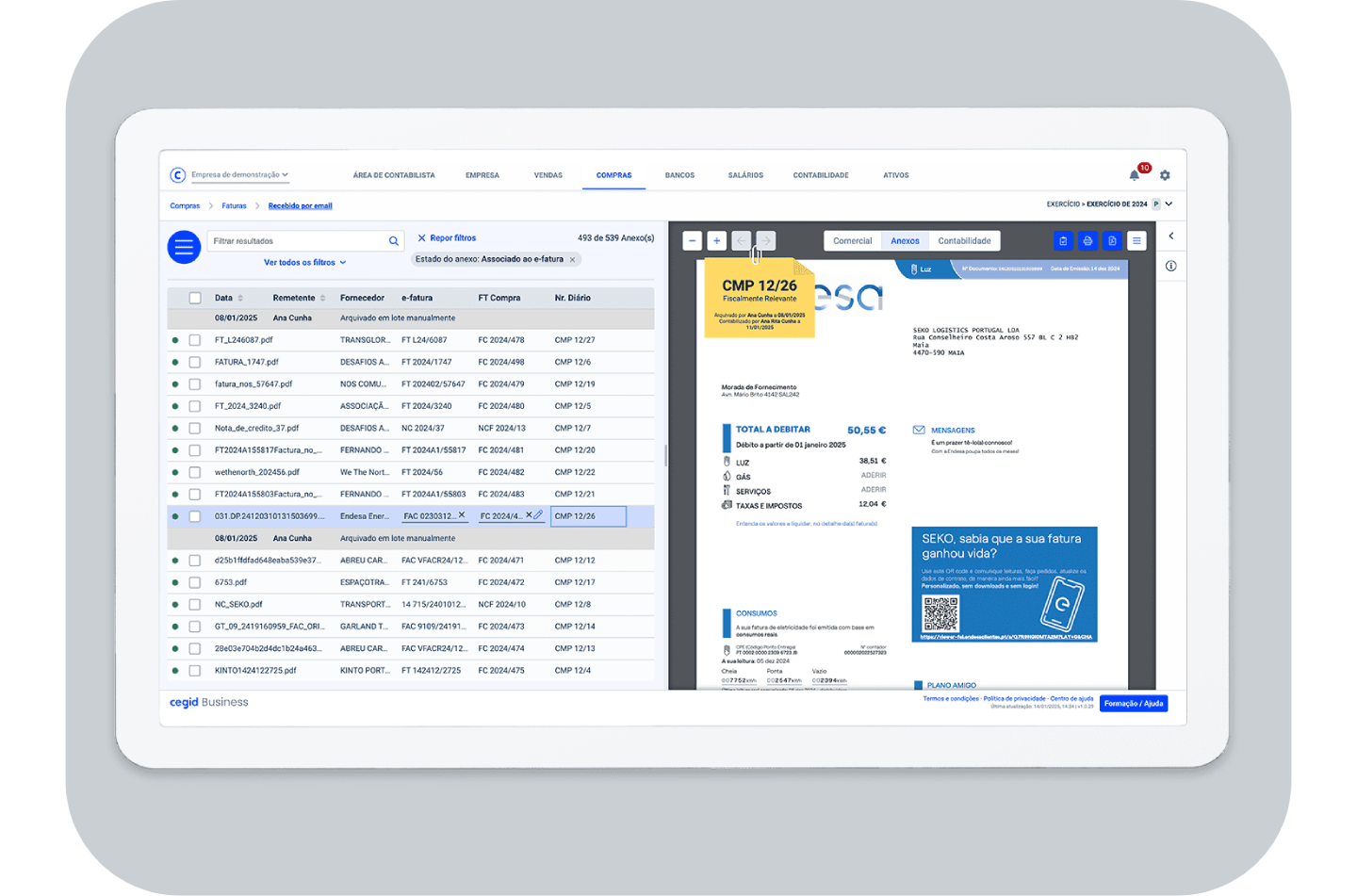Click the Formação / Ajuda button

(x=1133, y=704)
